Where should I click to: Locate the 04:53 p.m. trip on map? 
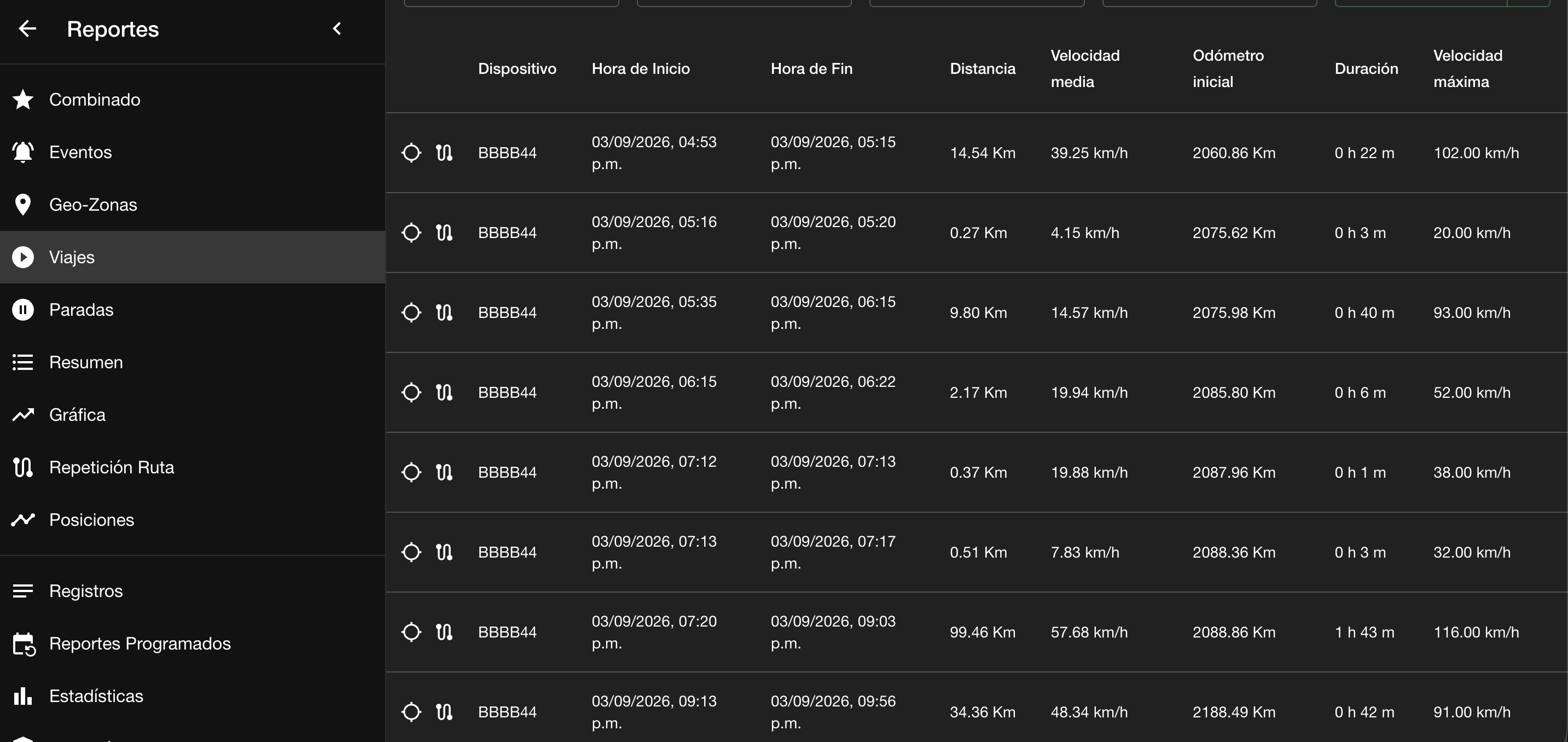tap(411, 152)
